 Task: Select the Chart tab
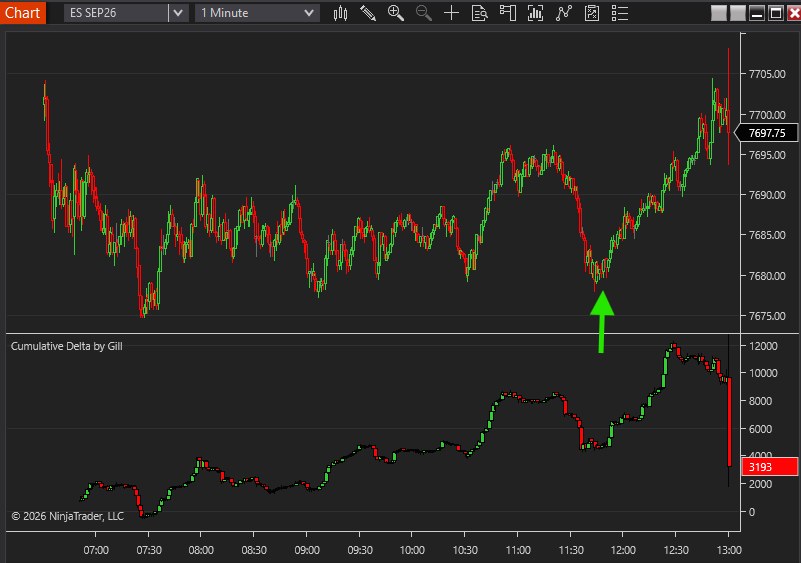pyautogui.click(x=22, y=12)
